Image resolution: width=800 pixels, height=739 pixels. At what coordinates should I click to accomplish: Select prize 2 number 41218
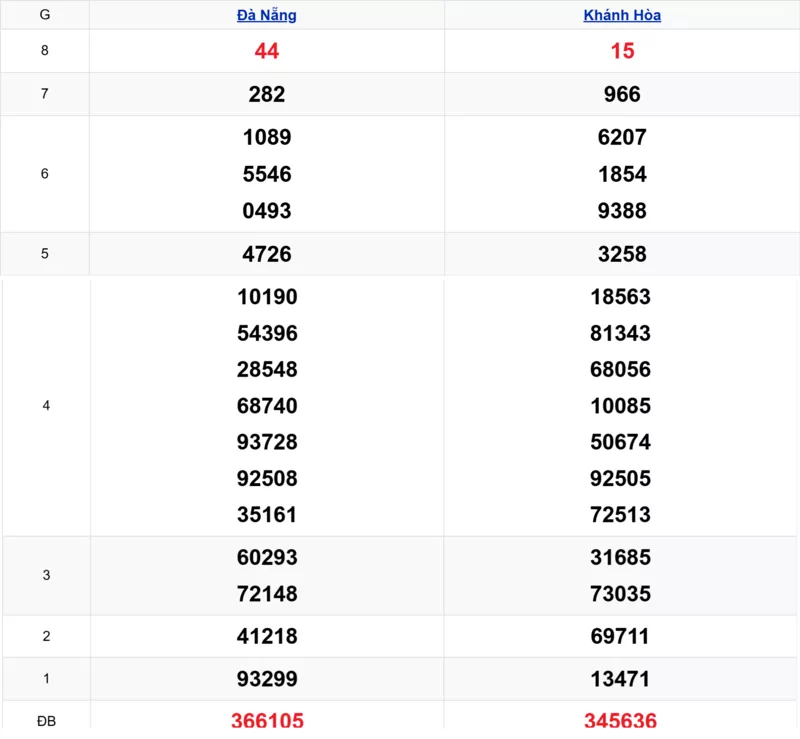(x=267, y=636)
